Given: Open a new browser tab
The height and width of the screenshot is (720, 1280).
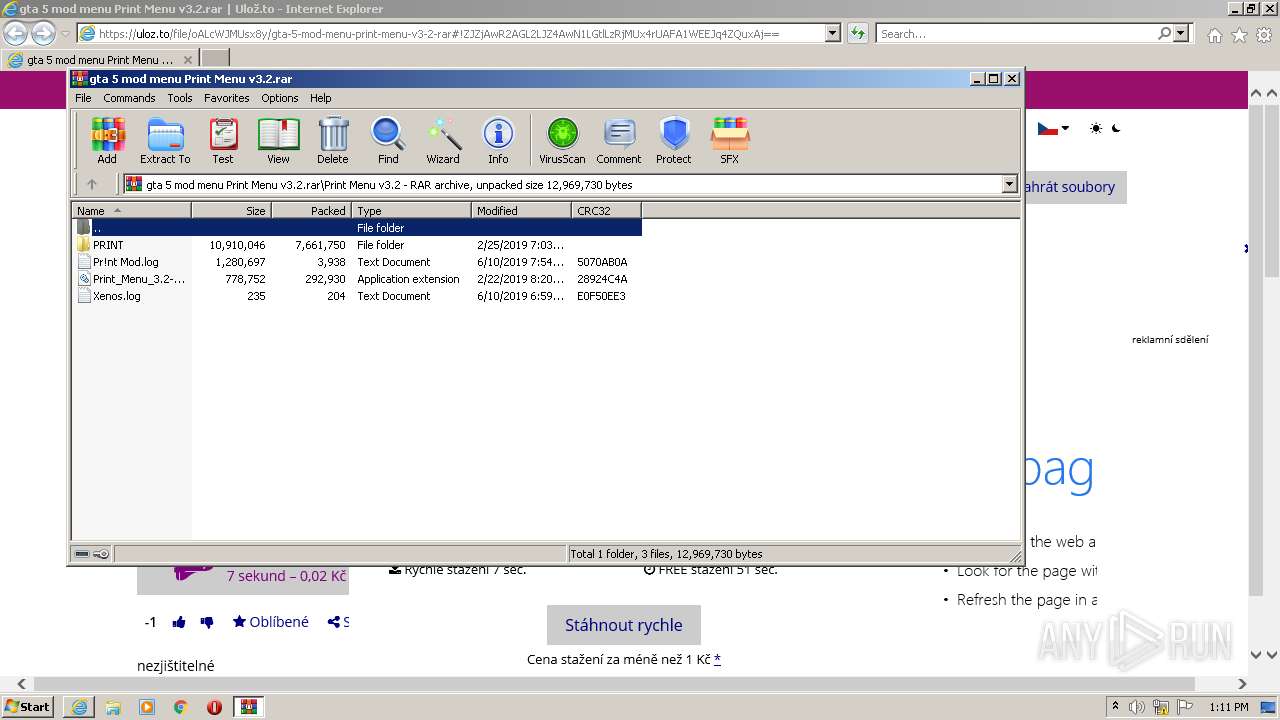Looking at the screenshot, I should pos(215,59).
